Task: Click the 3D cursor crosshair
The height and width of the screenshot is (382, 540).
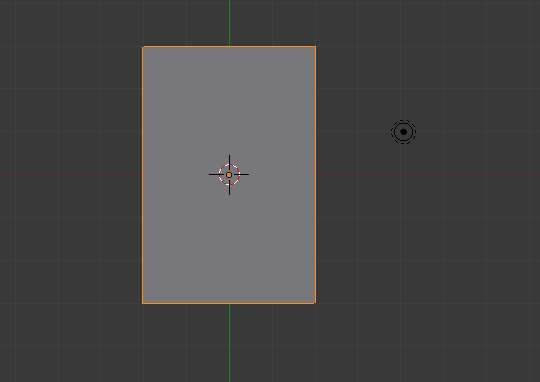Action: pyautogui.click(x=229, y=175)
